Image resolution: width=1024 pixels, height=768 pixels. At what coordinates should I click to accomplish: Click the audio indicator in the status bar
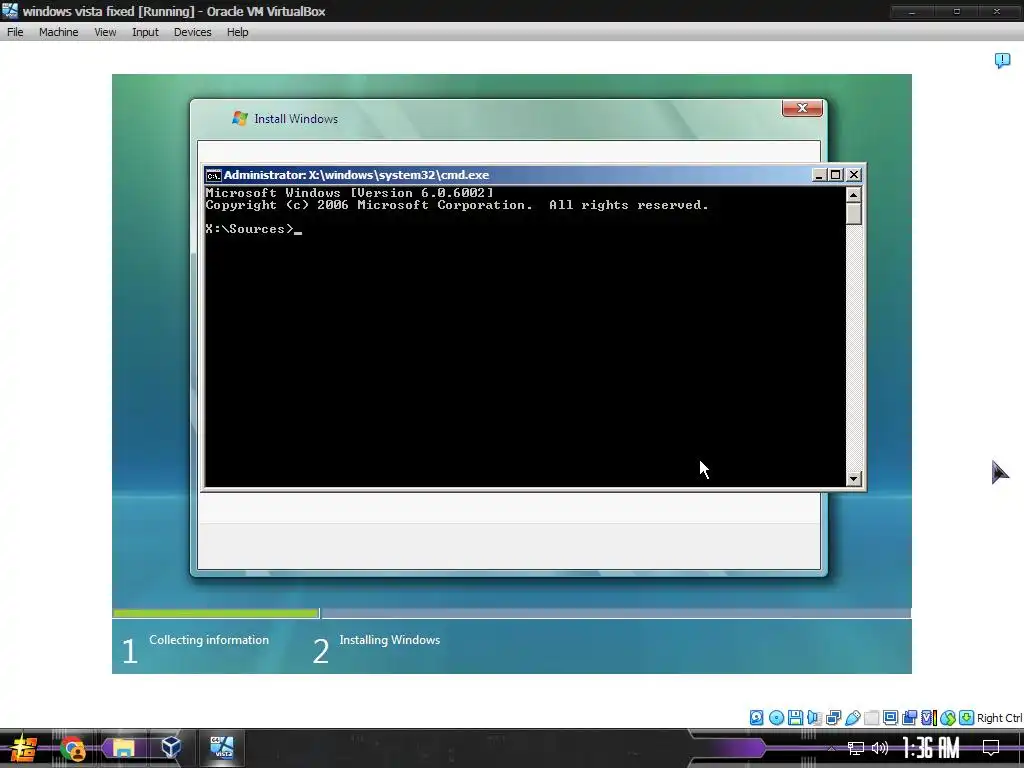(x=814, y=718)
